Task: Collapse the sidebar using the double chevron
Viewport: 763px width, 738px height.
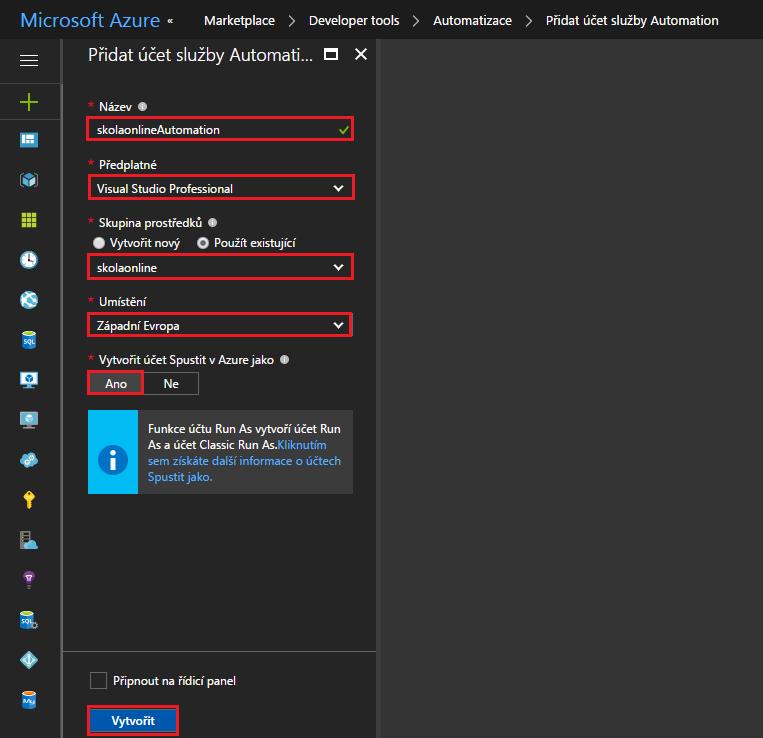Action: (x=170, y=21)
